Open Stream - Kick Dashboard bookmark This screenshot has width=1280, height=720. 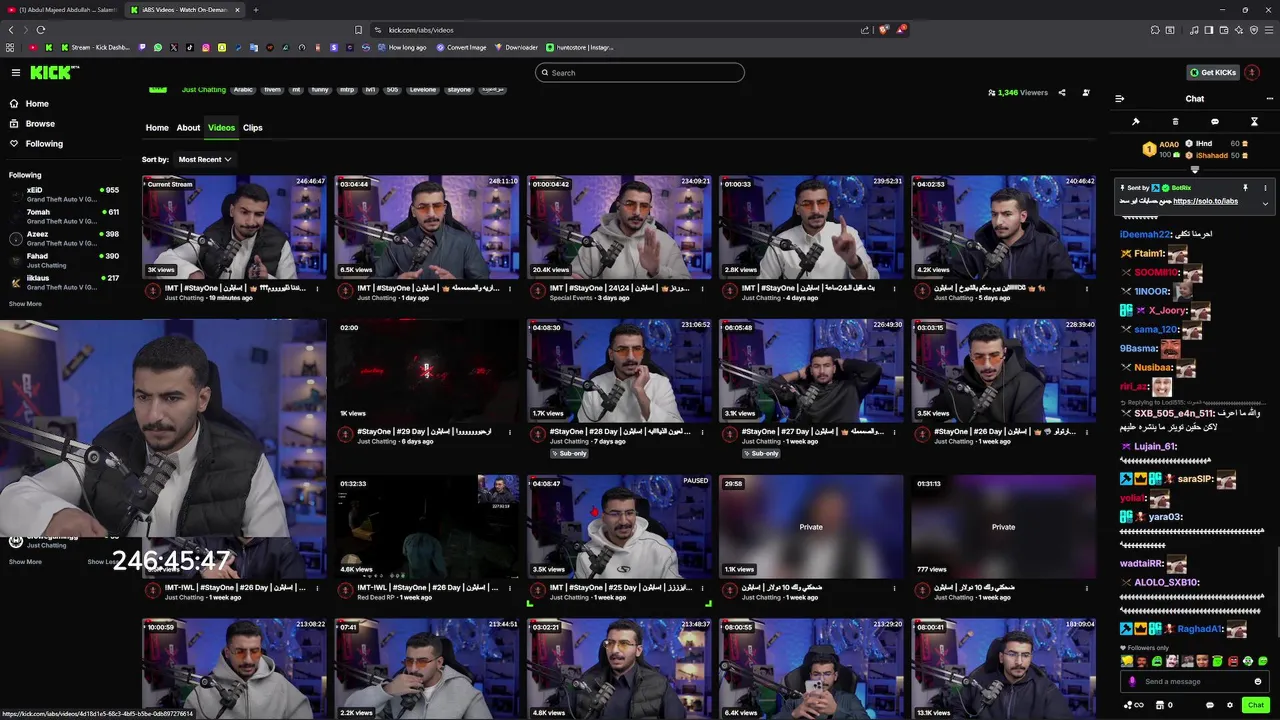click(95, 47)
